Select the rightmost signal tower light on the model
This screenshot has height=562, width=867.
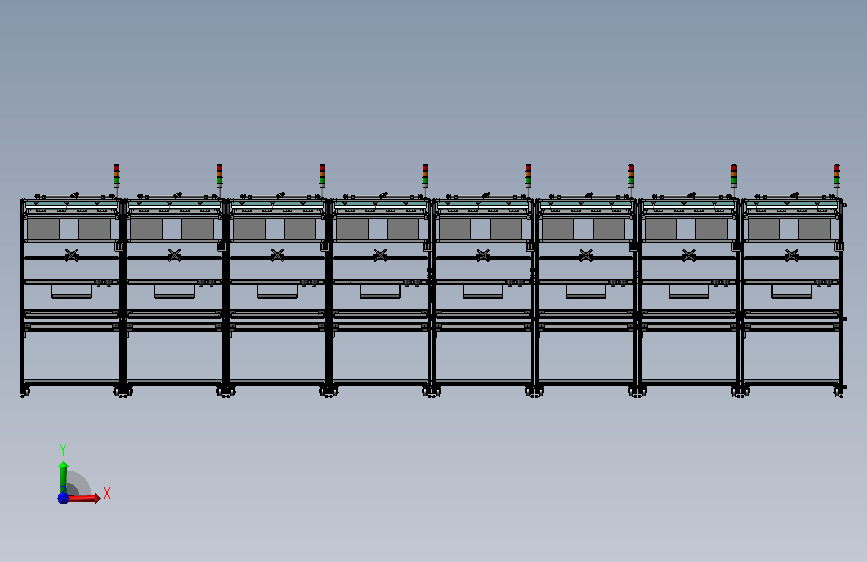tap(837, 175)
